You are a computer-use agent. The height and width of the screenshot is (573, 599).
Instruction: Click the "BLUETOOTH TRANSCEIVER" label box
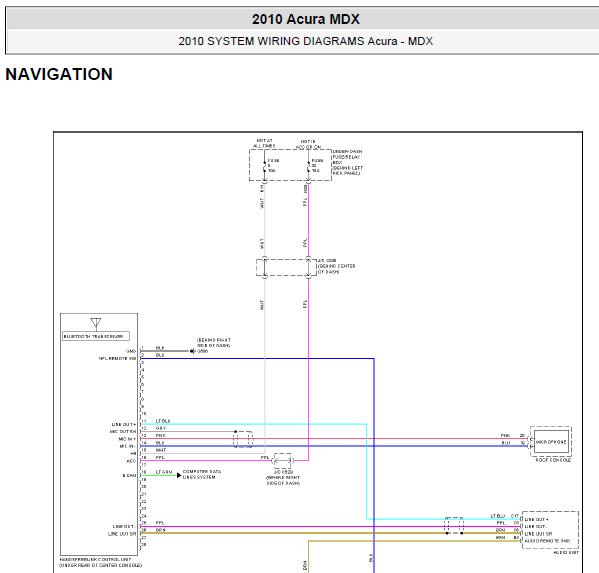(x=96, y=336)
